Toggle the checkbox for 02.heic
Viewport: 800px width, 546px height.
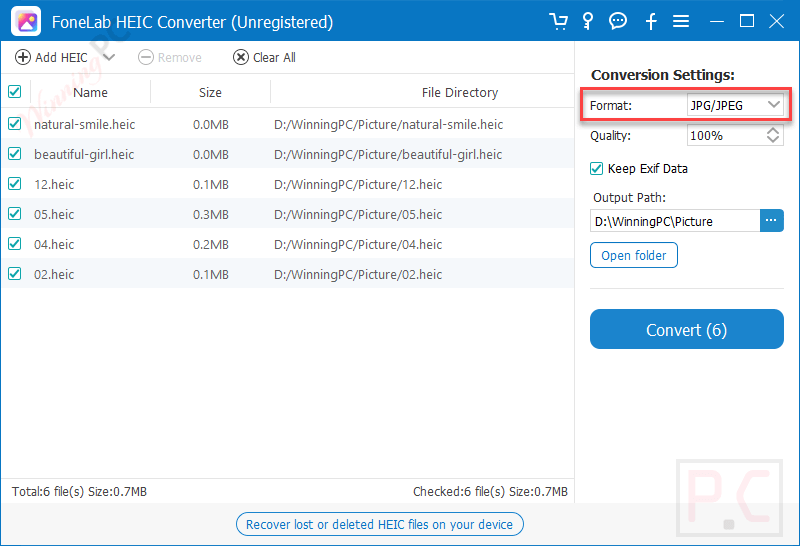click(x=15, y=274)
